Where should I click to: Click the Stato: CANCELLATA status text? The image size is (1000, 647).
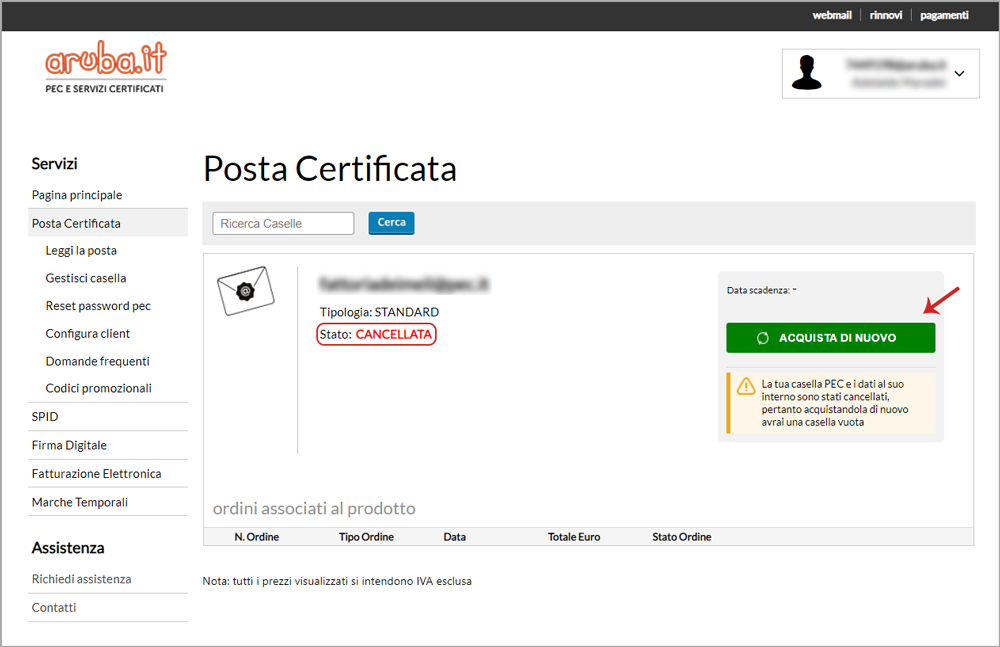click(376, 334)
